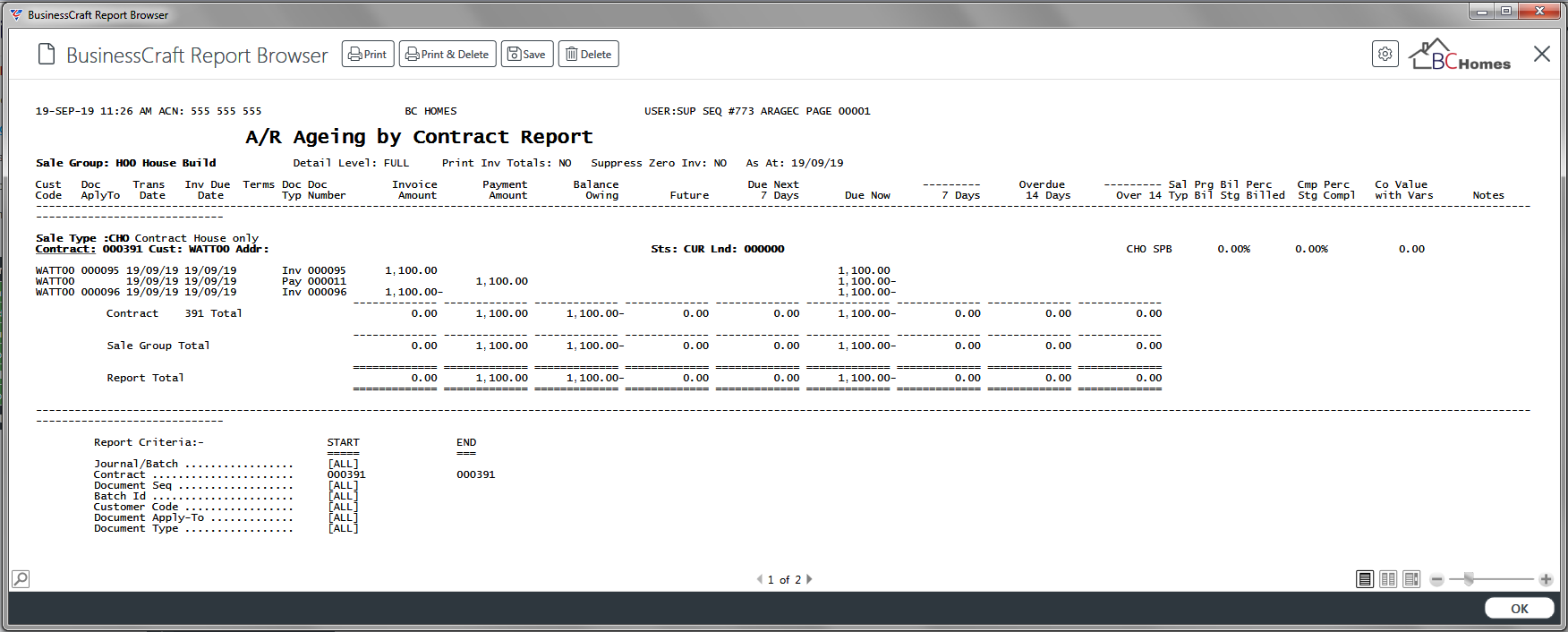Click the "Invoice Amount" column header
Viewport: 1568px width, 632px height.
415,190
